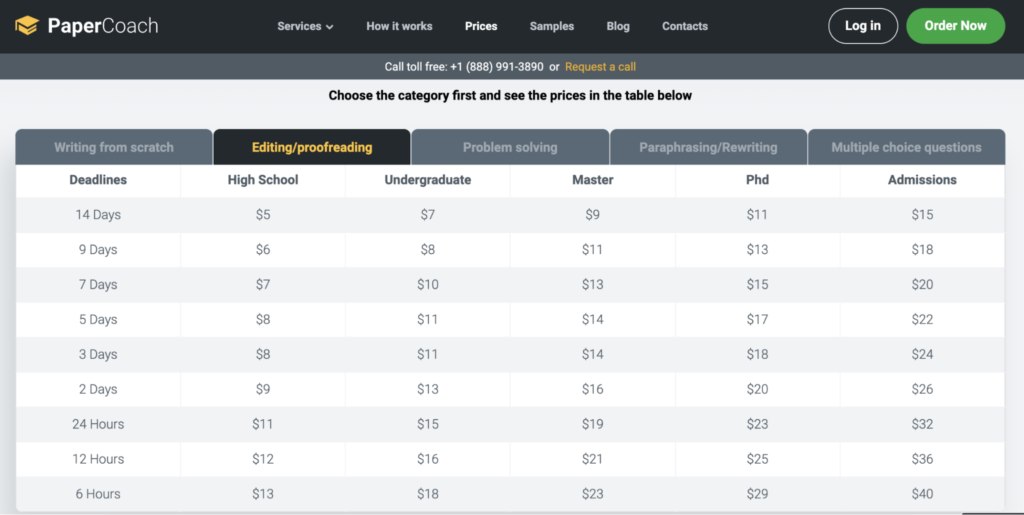The height and width of the screenshot is (515, 1024).
Task: Switch to the Problem solving tab
Action: [x=510, y=147]
